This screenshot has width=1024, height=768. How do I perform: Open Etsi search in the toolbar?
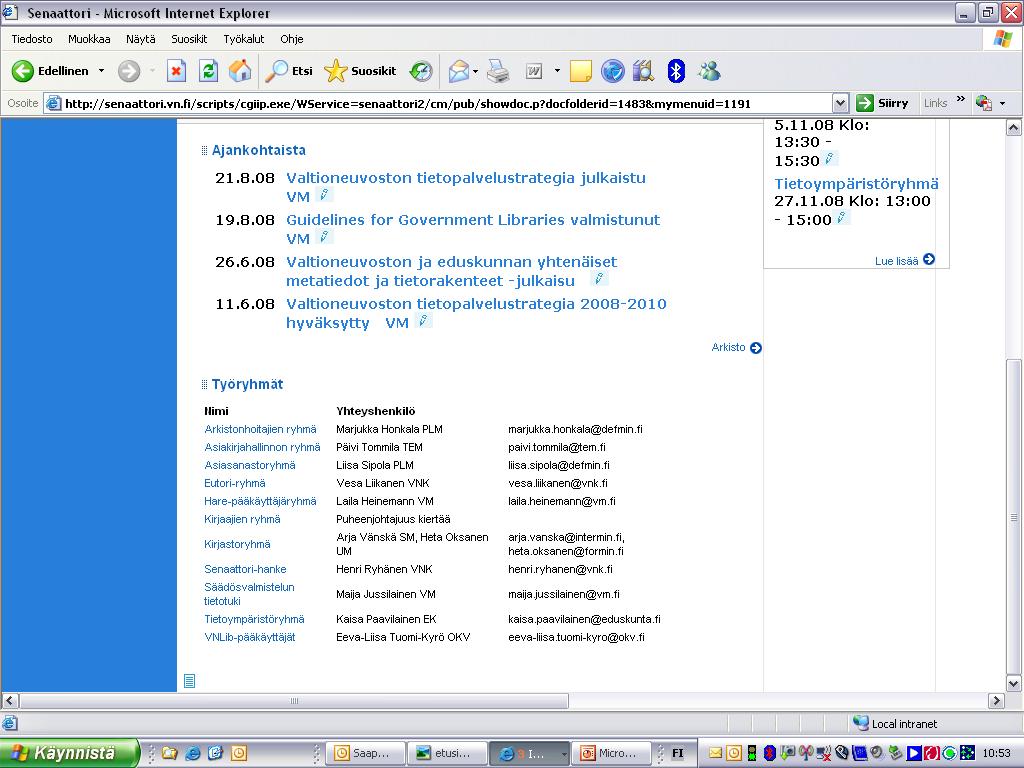pyautogui.click(x=289, y=71)
